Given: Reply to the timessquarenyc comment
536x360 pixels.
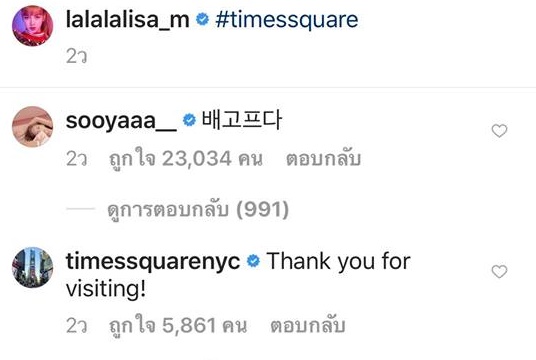Looking at the screenshot, I should (x=308, y=325).
